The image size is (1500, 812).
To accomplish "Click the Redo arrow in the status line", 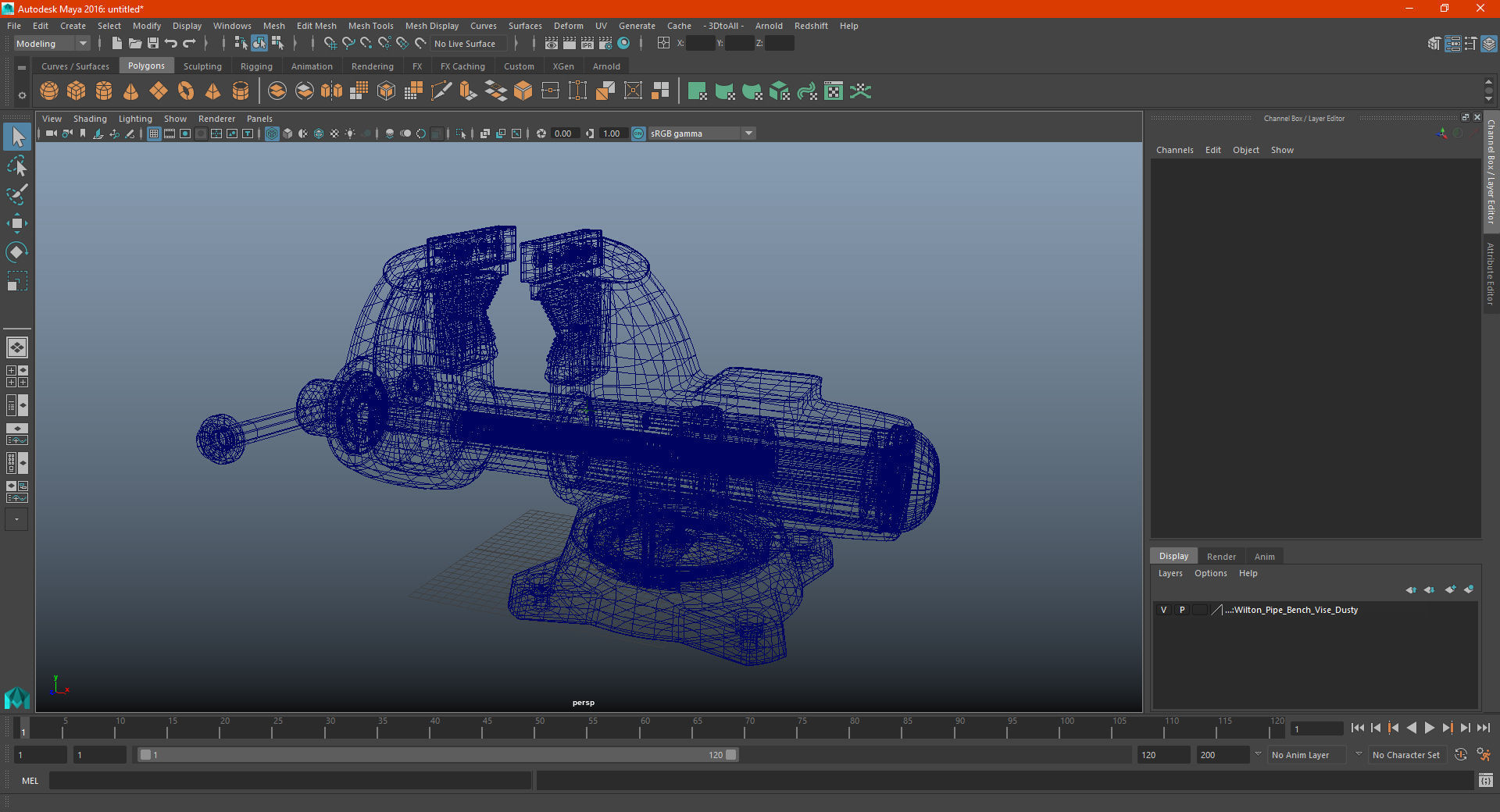I will tap(189, 44).
